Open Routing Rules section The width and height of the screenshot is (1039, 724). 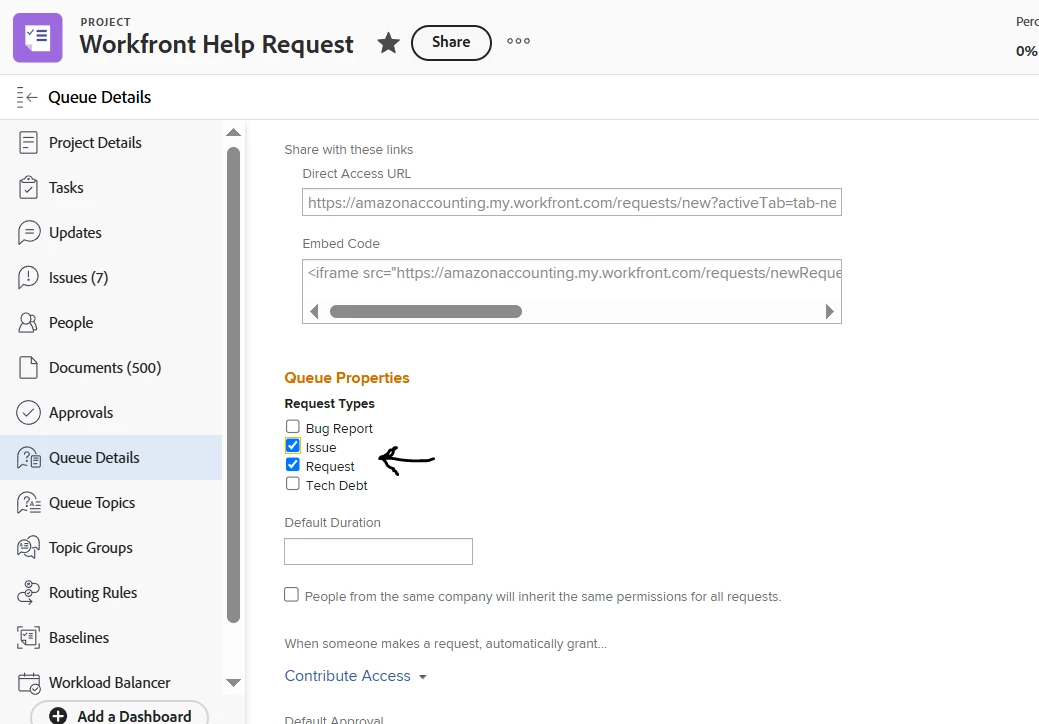(x=93, y=593)
